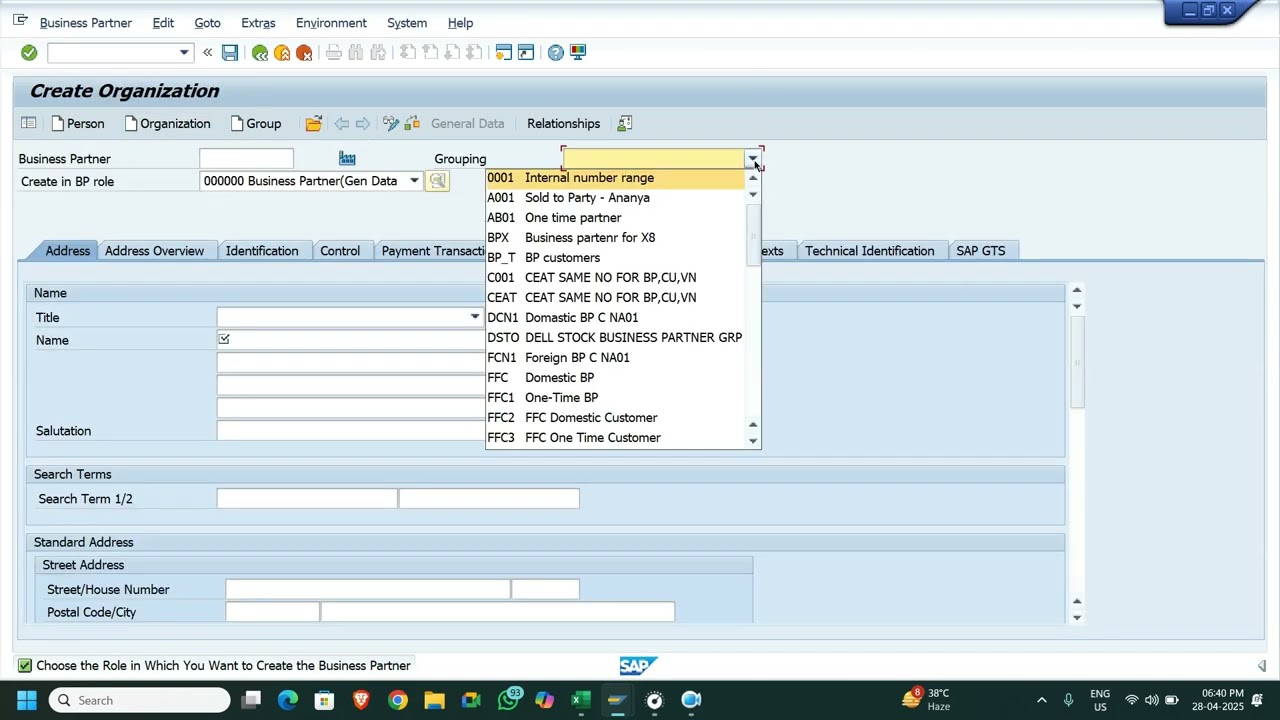Click the red Cancel icon

coord(304,53)
